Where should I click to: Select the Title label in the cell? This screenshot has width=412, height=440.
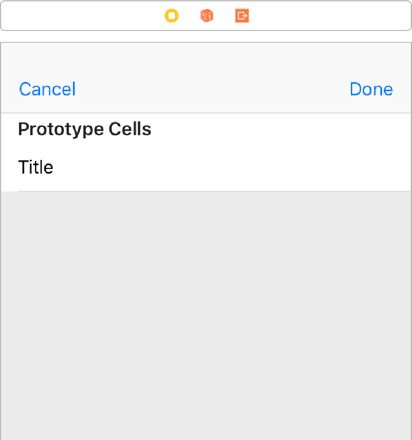pos(36,167)
